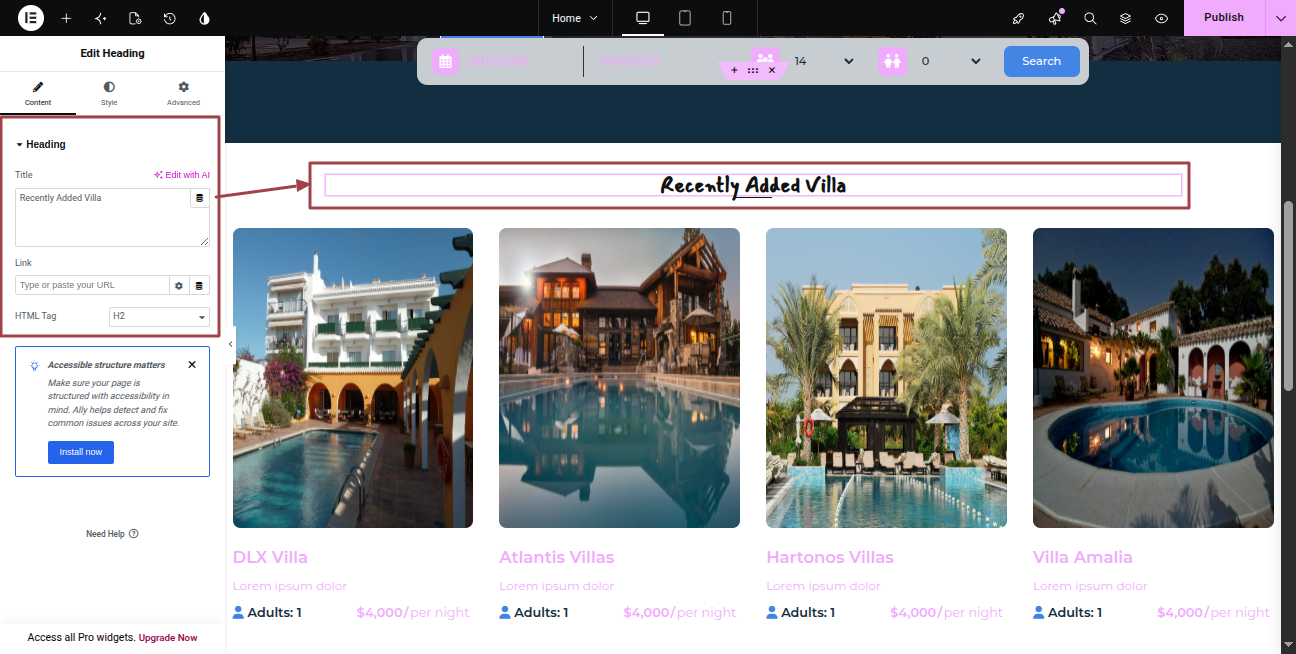The image size is (1296, 654).
Task: Click dynamic tags icon beside Title
Action: [199, 198]
